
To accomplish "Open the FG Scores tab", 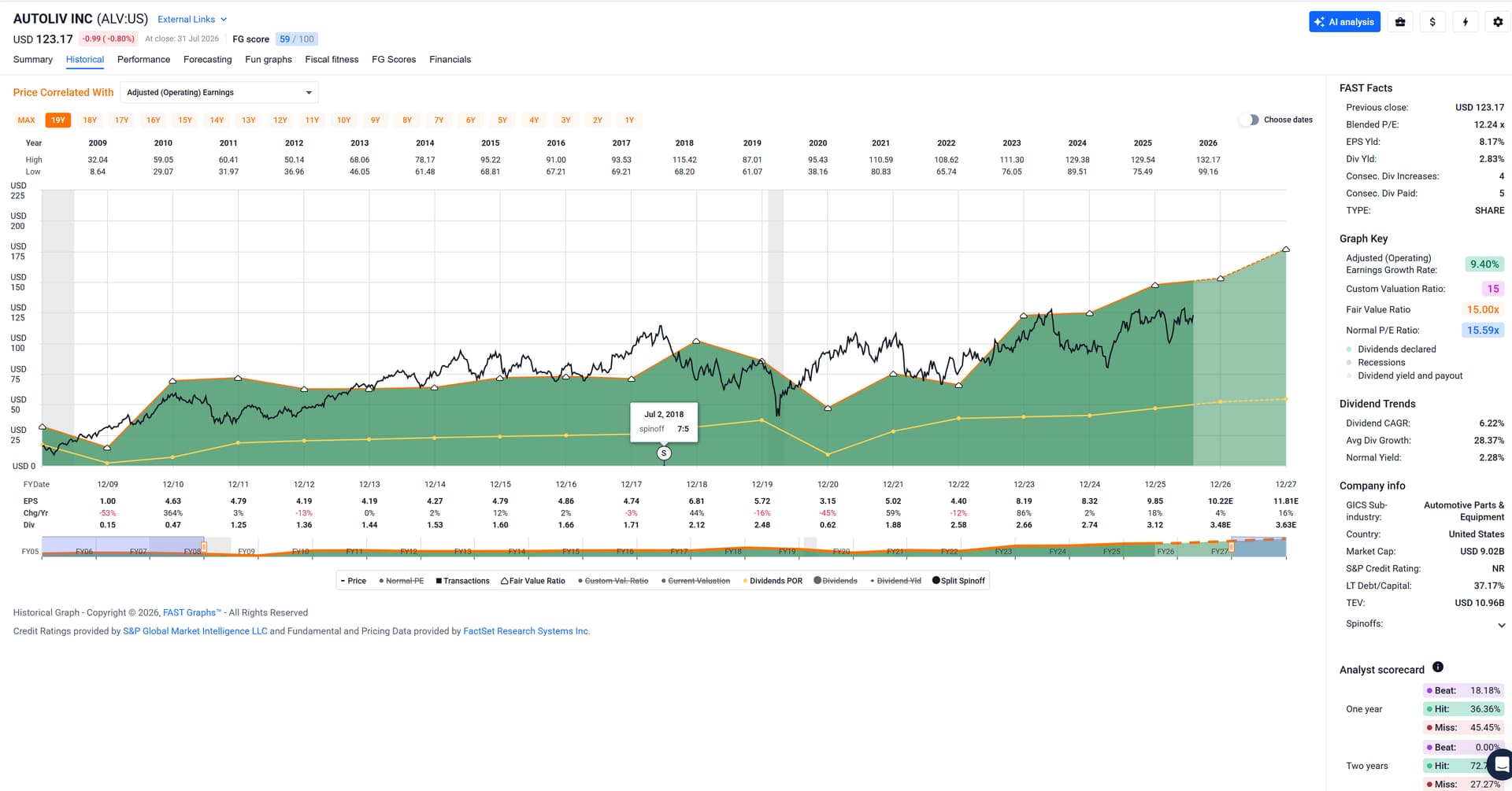I will click(394, 60).
